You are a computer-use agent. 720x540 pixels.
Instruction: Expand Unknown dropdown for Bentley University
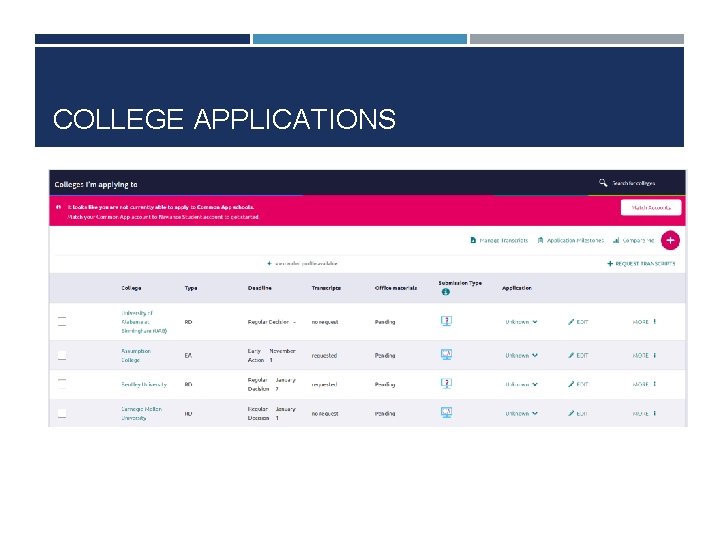[521, 384]
